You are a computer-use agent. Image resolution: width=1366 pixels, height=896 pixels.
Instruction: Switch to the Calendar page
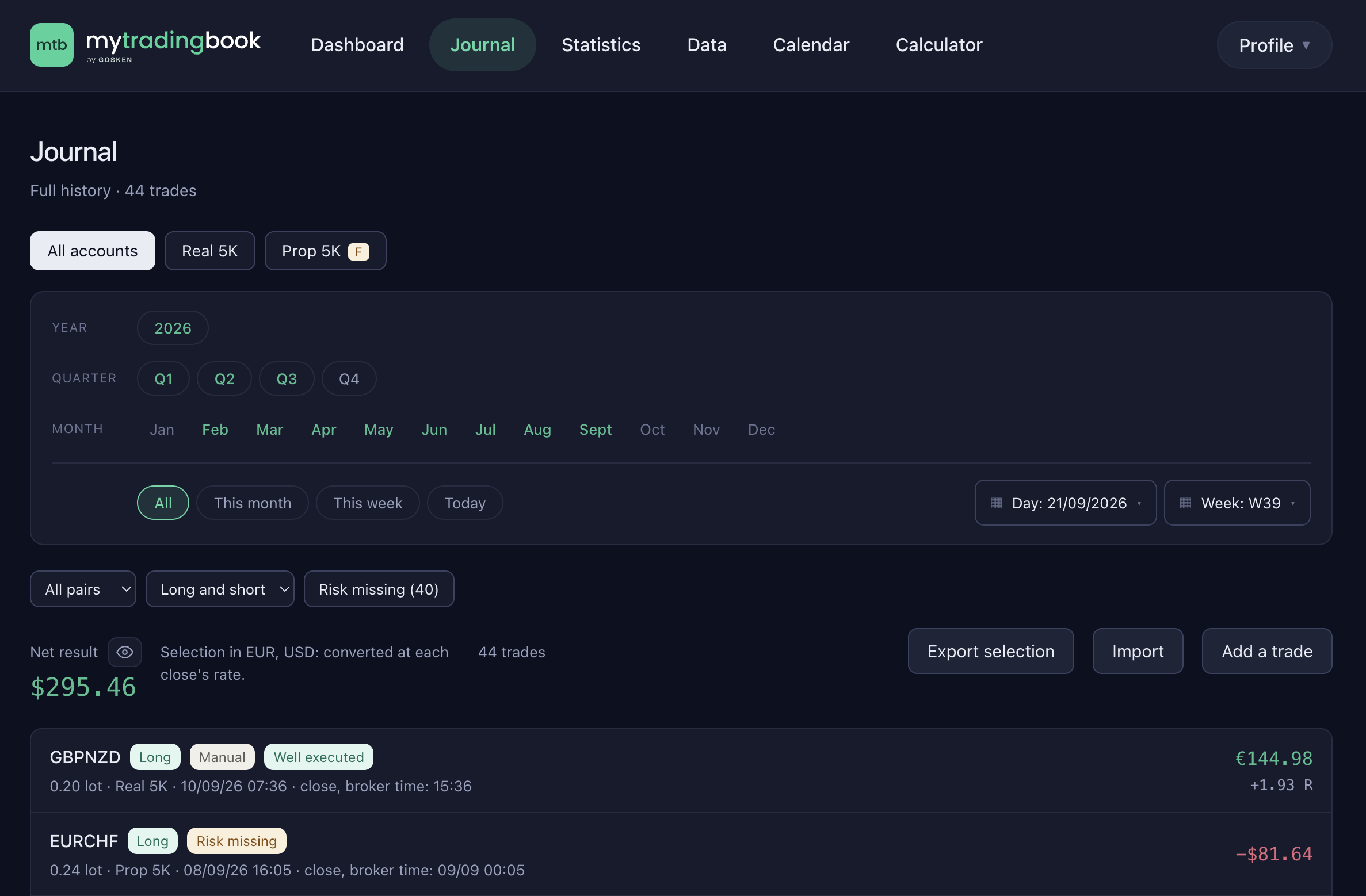[811, 45]
